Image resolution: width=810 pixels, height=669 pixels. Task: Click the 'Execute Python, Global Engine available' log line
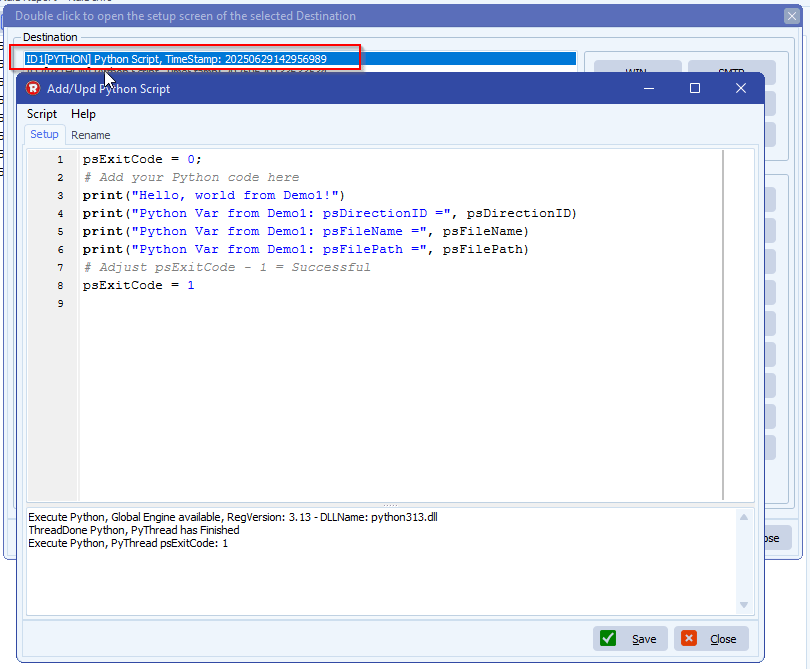tap(233, 517)
